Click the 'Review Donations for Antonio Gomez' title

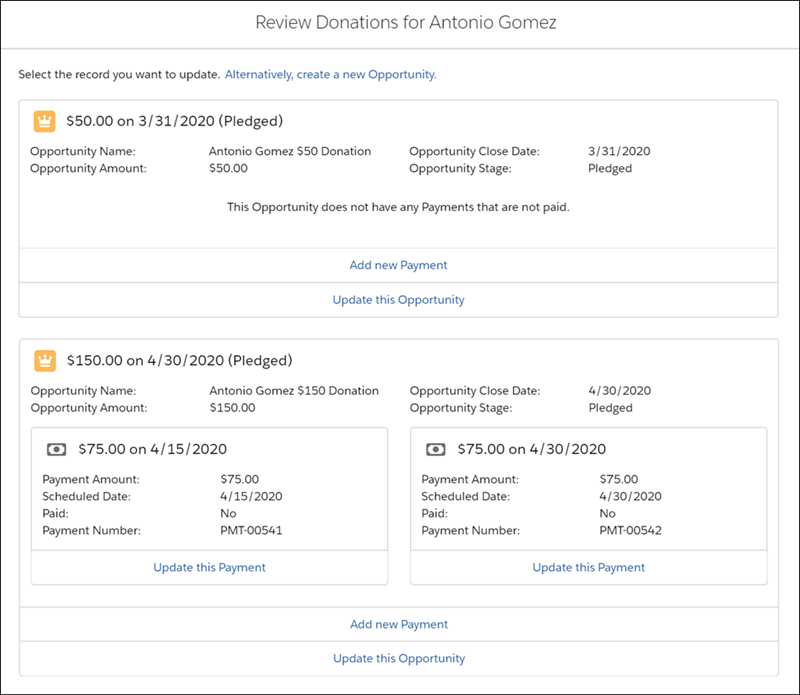[406, 22]
